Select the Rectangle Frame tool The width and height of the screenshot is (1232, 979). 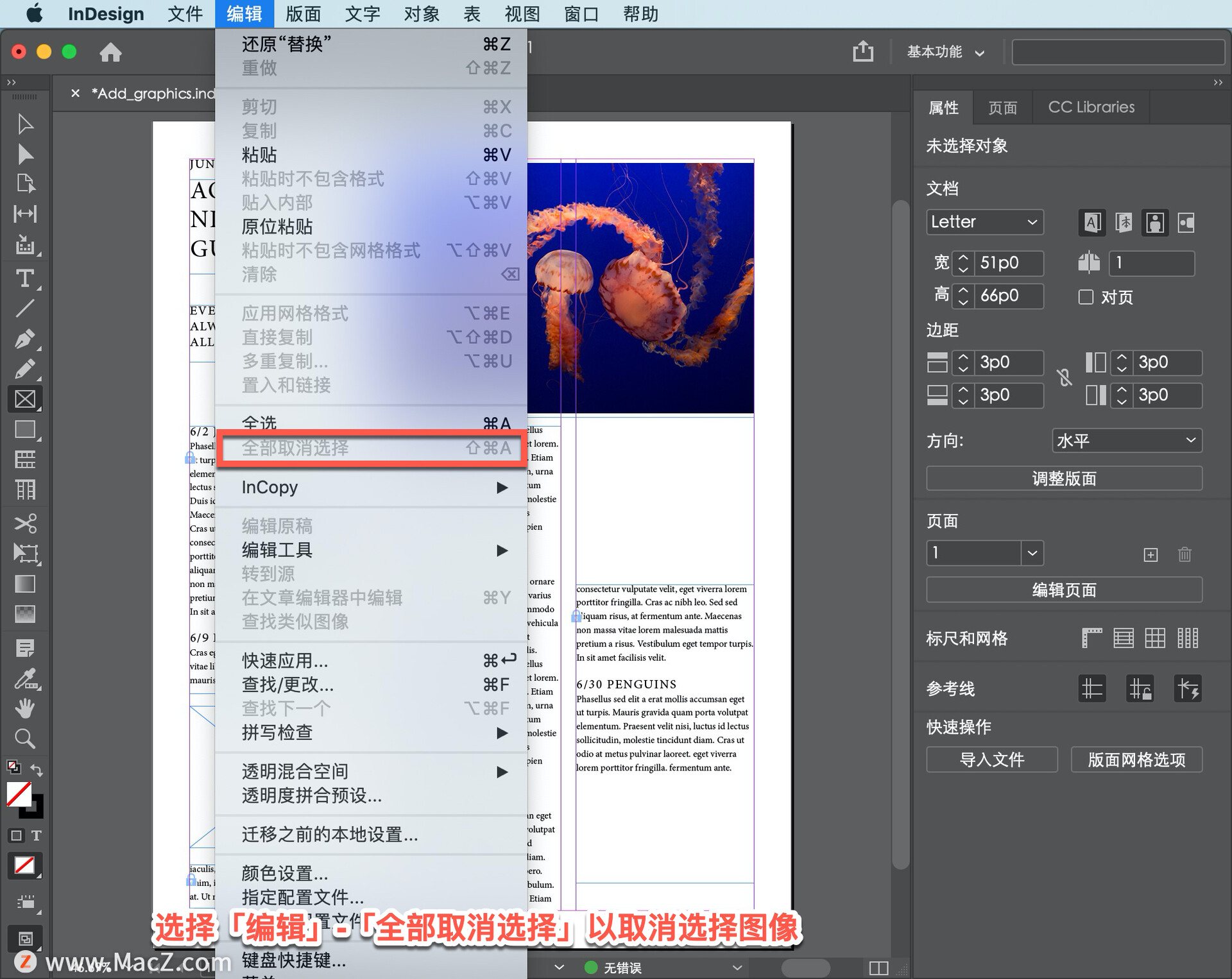[x=24, y=399]
